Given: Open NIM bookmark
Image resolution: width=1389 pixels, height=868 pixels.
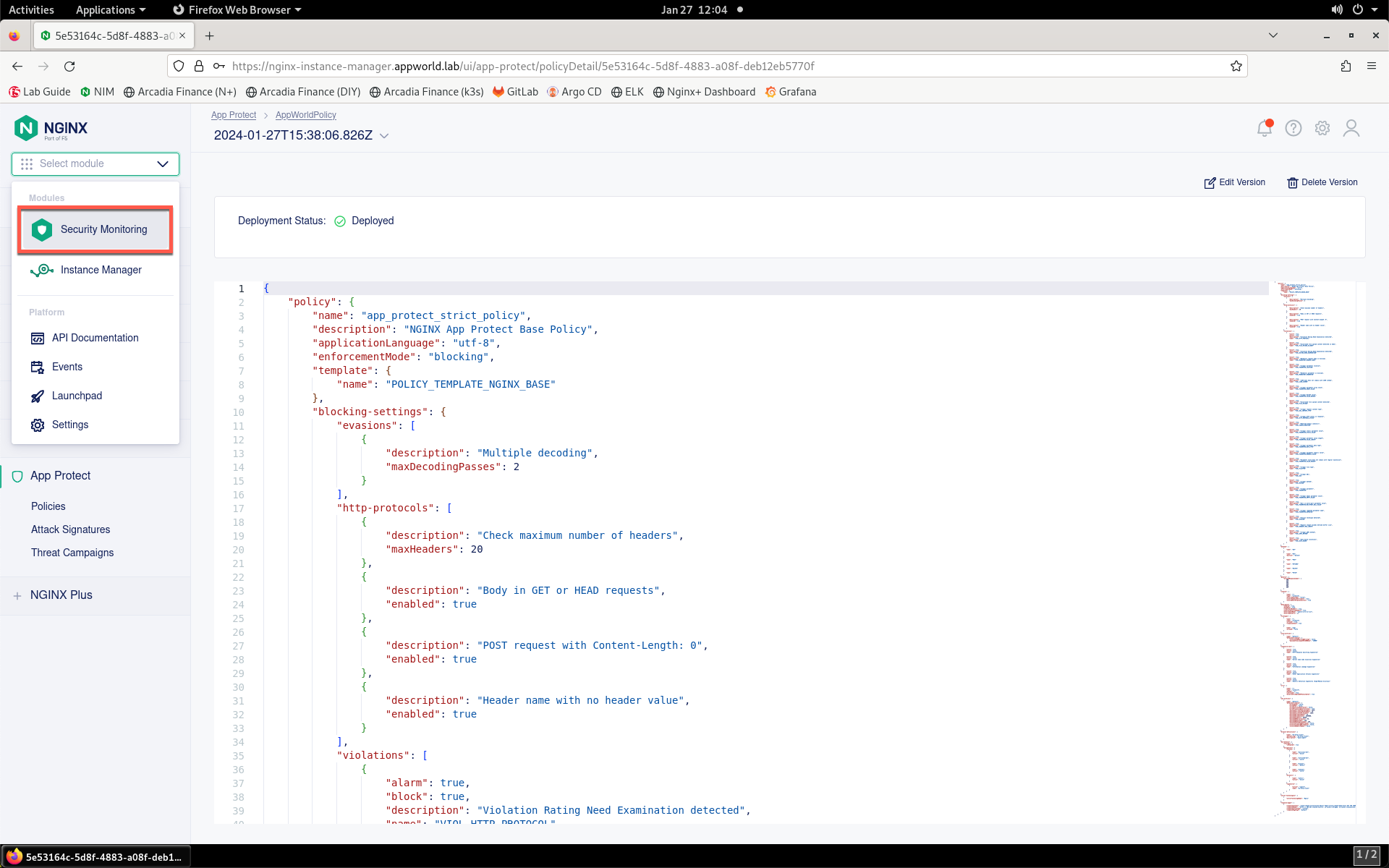Looking at the screenshot, I should click(97, 92).
